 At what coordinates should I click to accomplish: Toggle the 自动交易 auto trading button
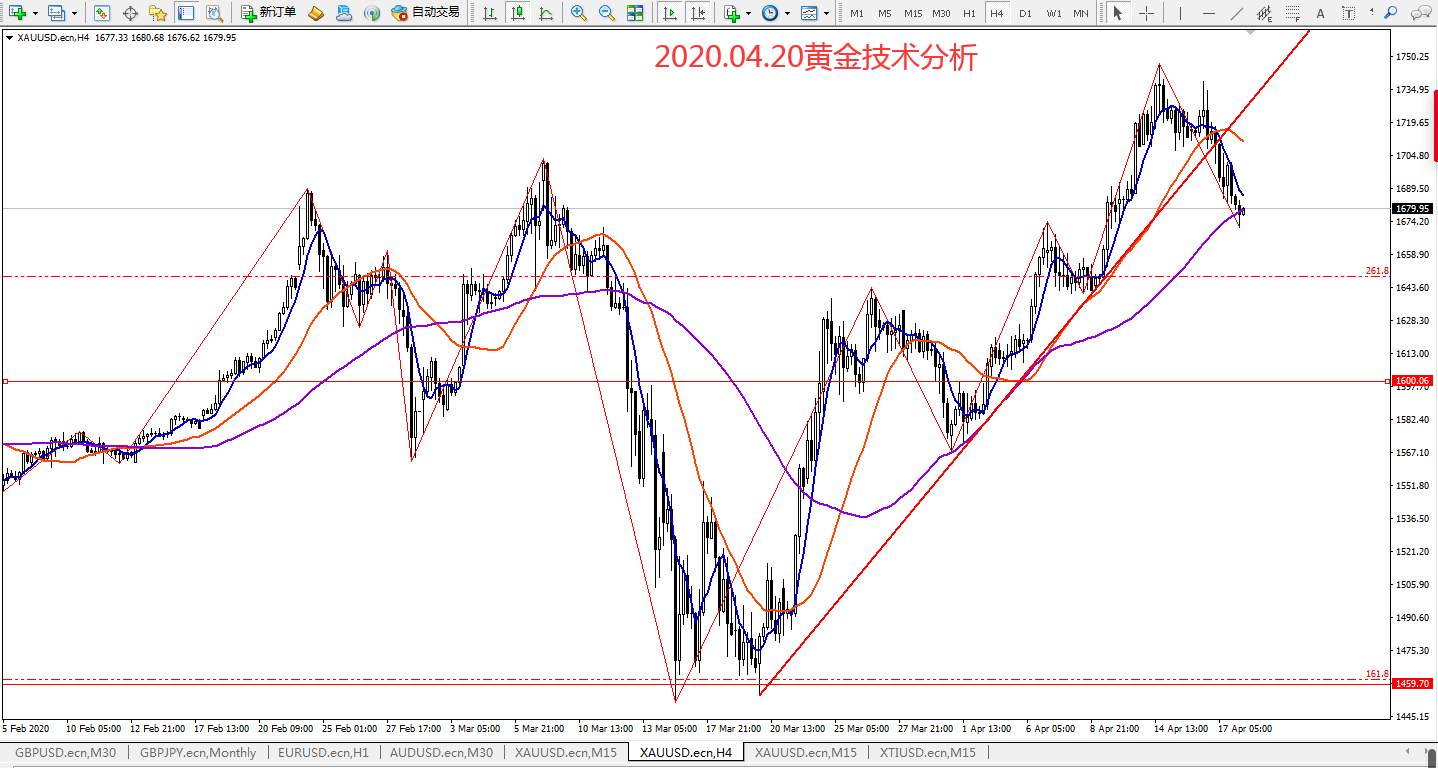coord(425,13)
